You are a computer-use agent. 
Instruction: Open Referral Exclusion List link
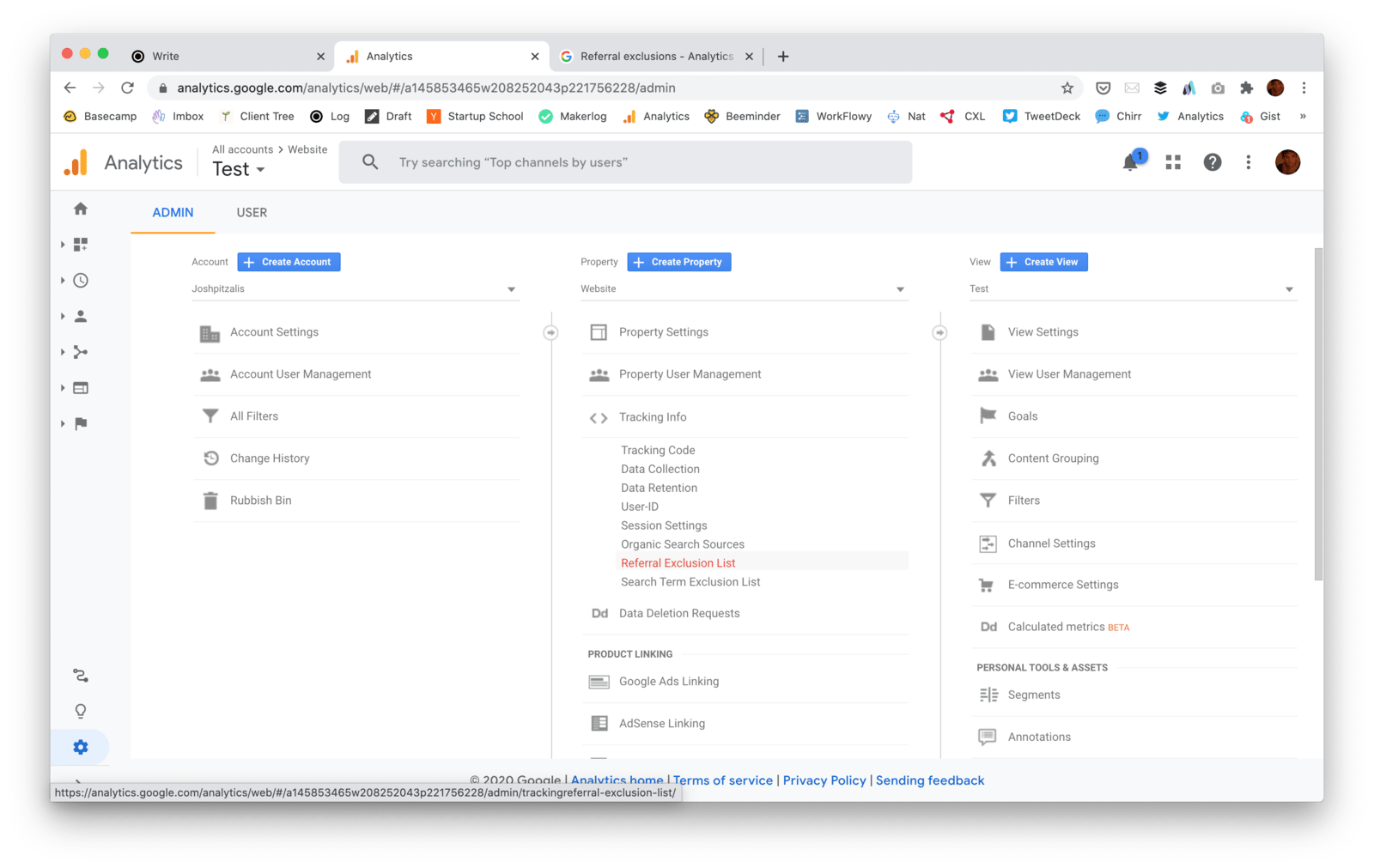678,563
